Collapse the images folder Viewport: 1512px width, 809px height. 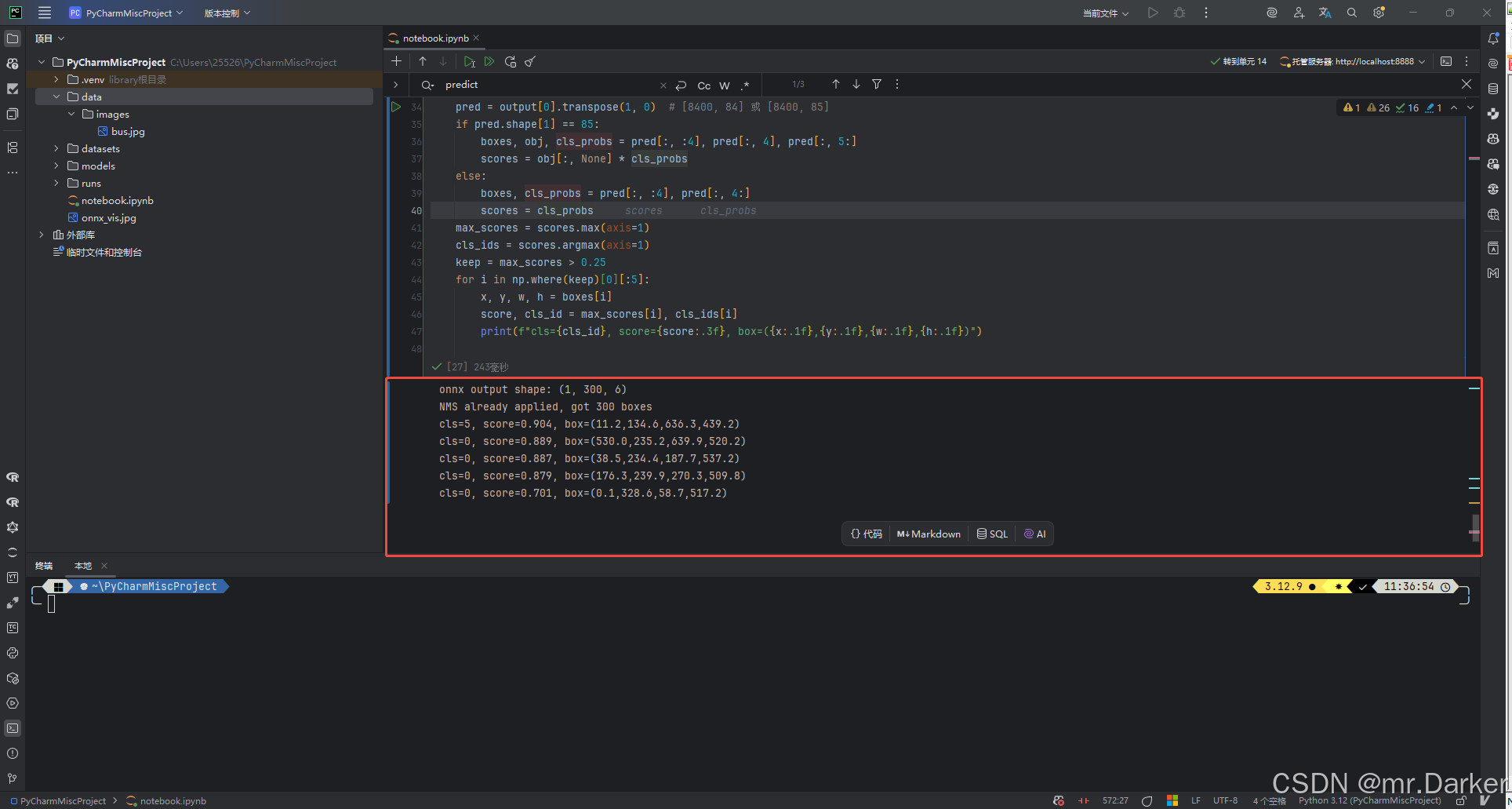tap(71, 114)
